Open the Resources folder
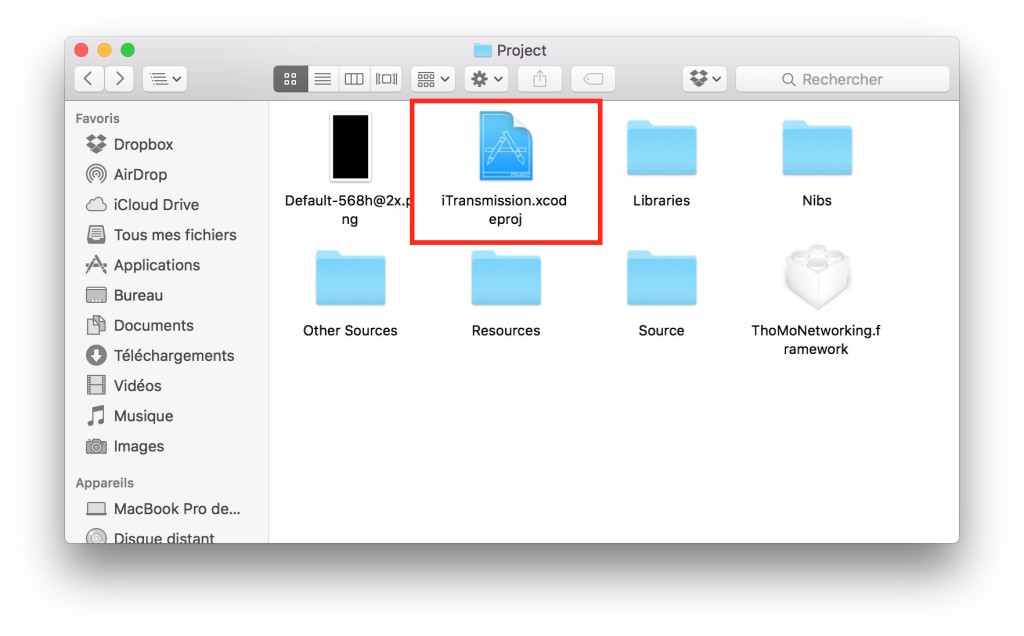The height and width of the screenshot is (636, 1024). tap(506, 278)
